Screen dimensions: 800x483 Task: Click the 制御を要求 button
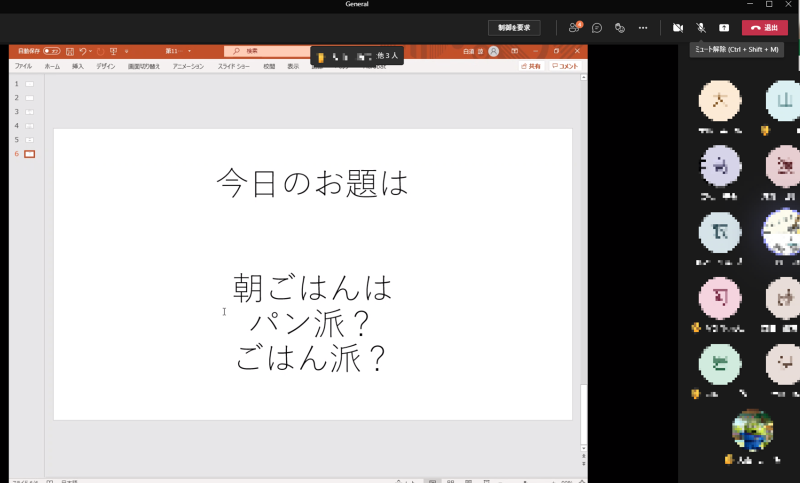click(x=514, y=28)
